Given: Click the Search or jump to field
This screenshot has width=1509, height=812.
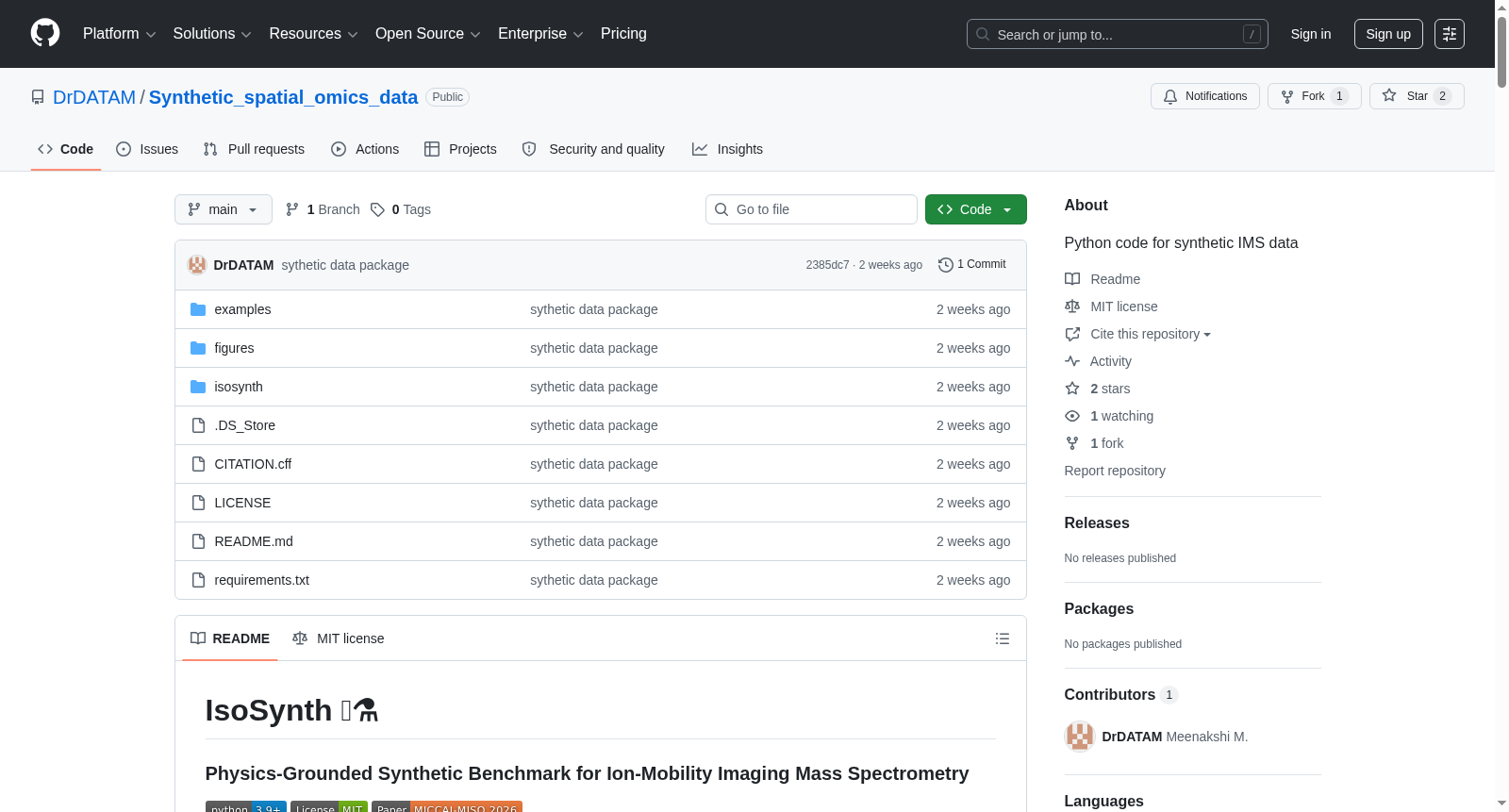Looking at the screenshot, I should click(1118, 34).
